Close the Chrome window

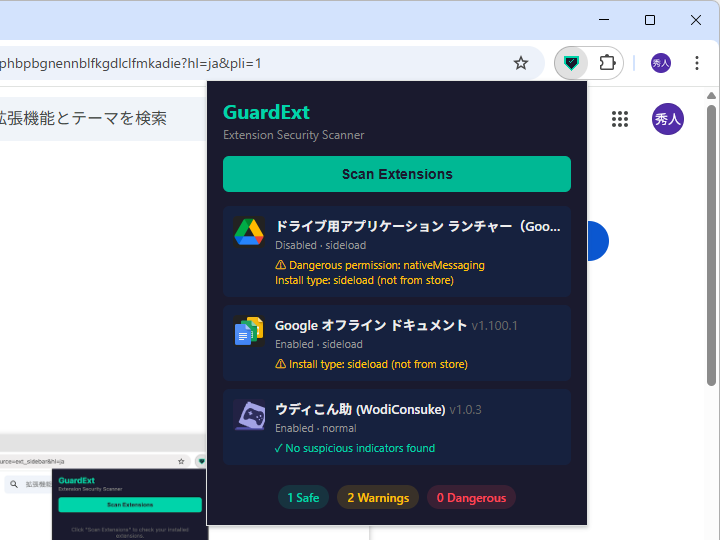[696, 20]
